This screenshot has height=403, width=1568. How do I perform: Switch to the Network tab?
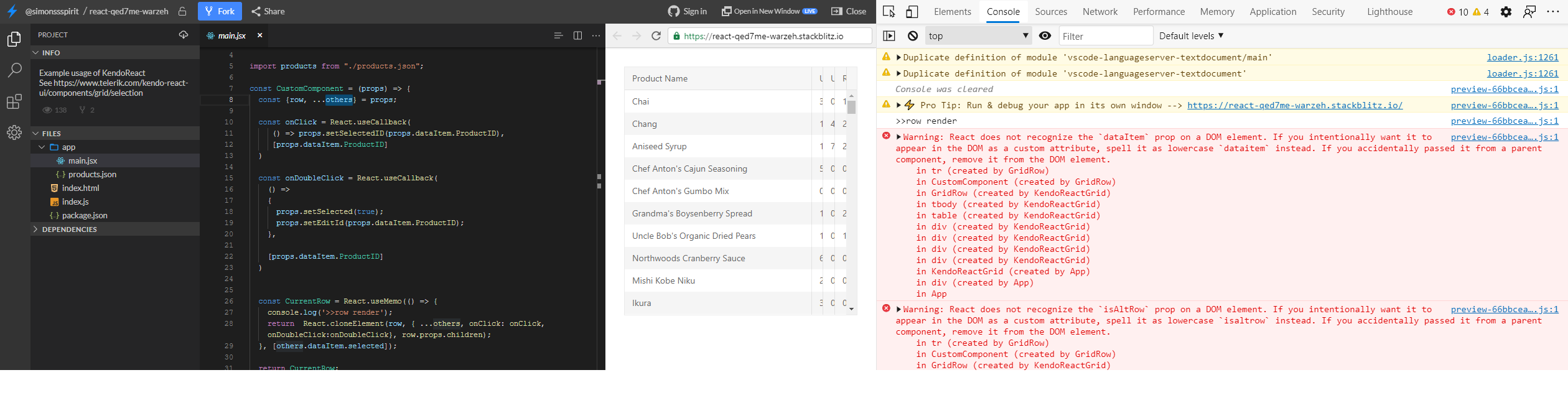click(1100, 12)
